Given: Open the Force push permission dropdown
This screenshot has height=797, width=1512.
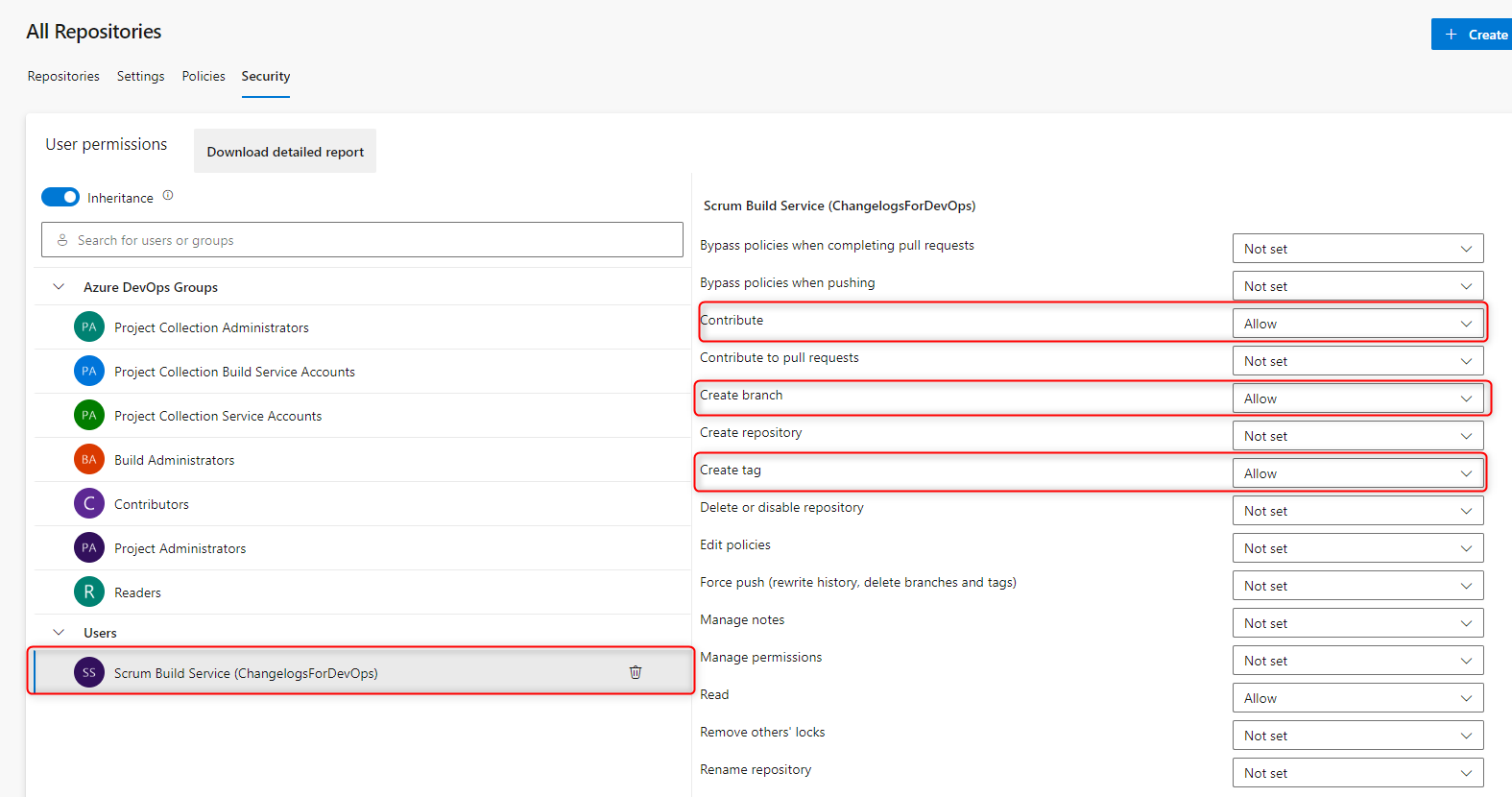Looking at the screenshot, I should click(x=1356, y=586).
